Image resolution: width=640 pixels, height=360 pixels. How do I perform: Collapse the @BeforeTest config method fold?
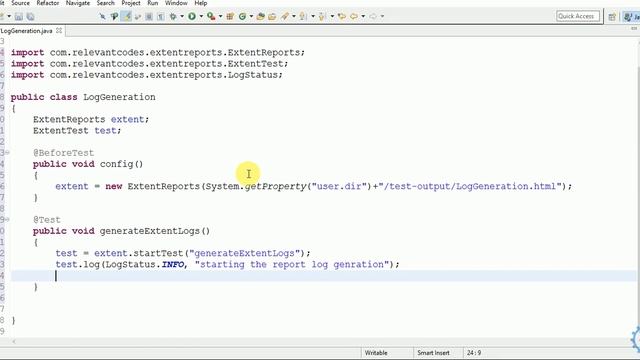(7, 153)
